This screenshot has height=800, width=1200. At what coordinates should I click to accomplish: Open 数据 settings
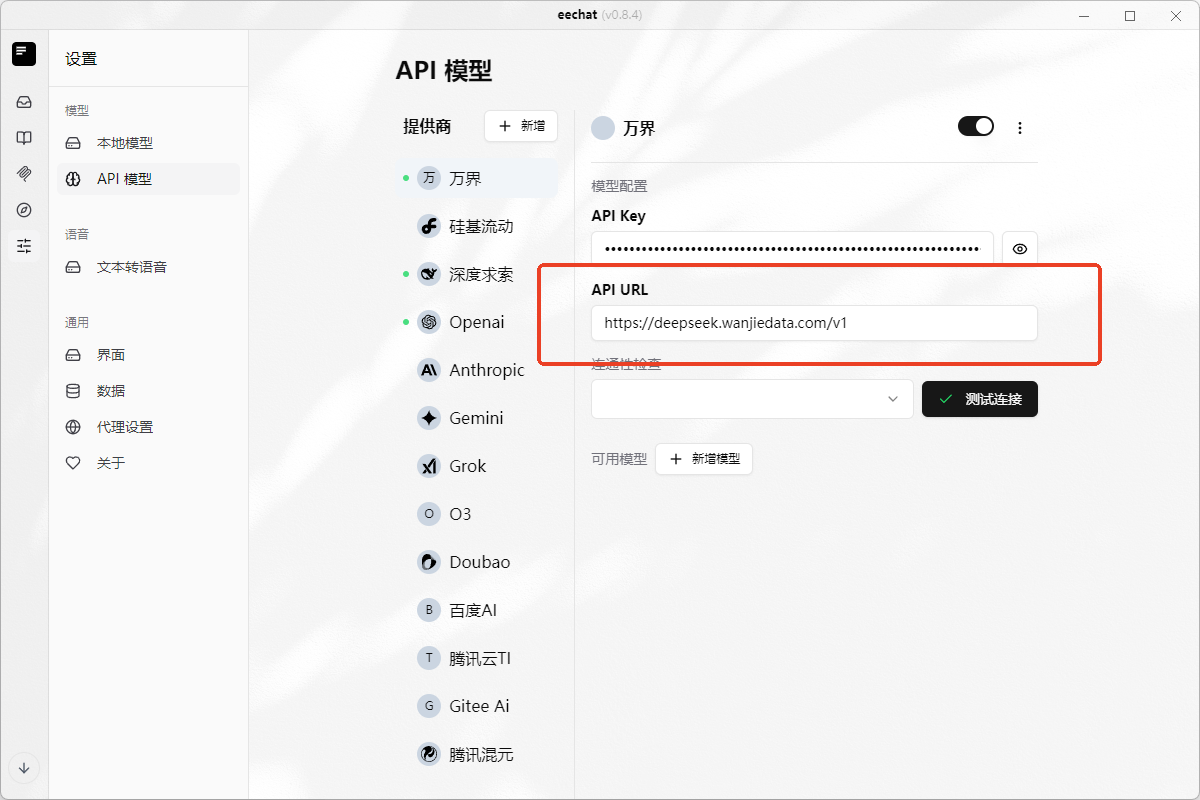[148, 391]
